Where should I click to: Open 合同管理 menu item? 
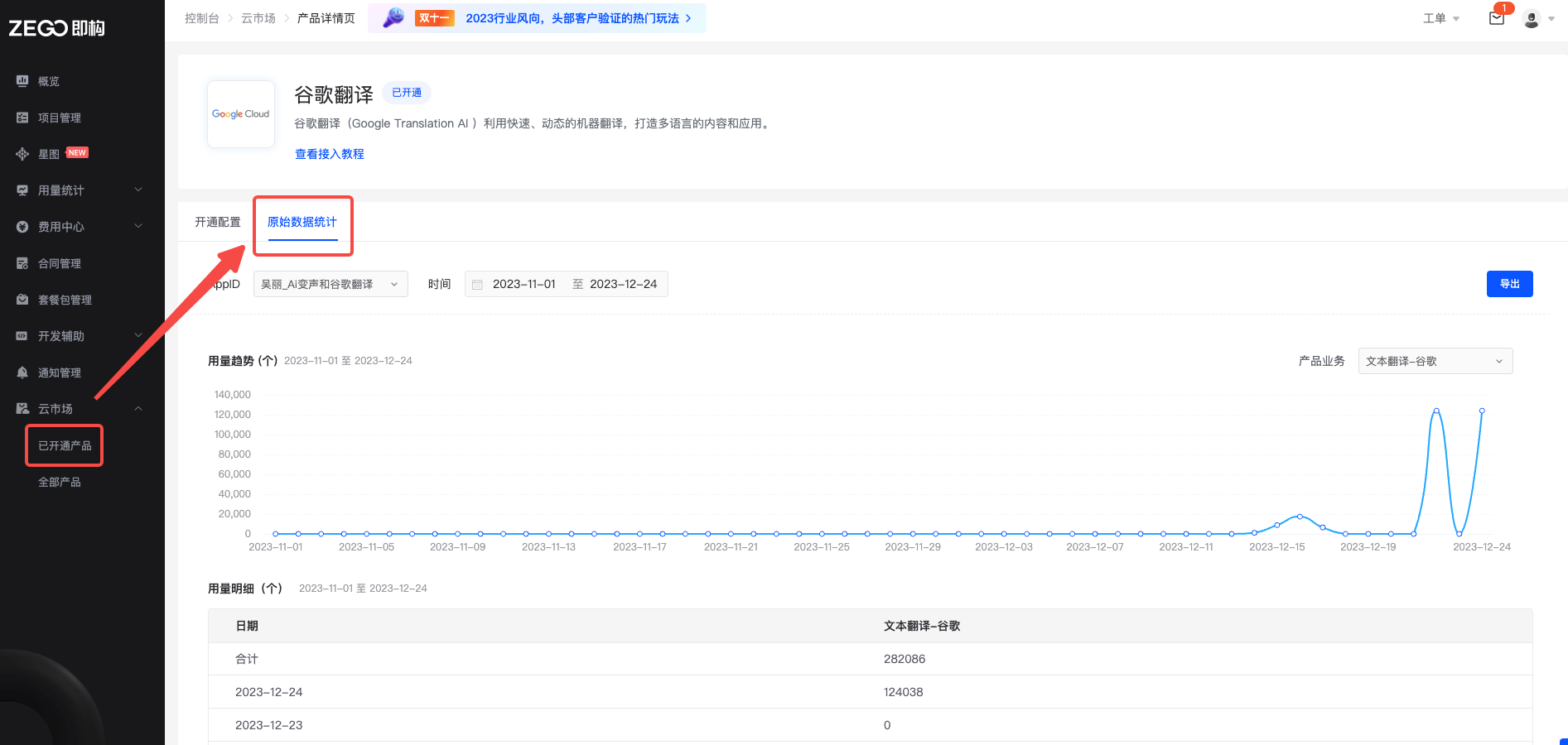click(60, 263)
